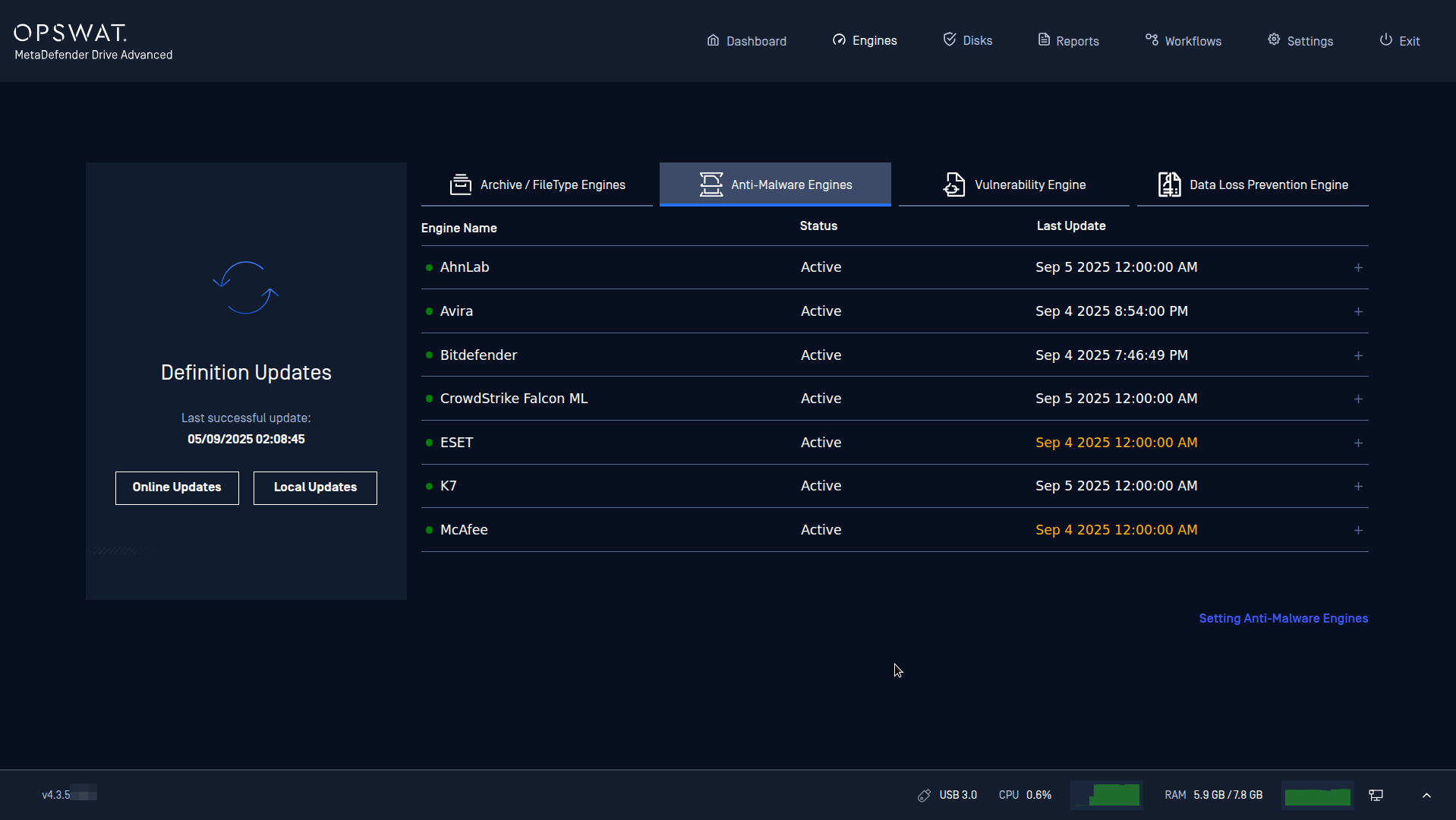Screen dimensions: 1456x820
Task: Click the 'CrowdStrike Falcon ML' name
Action: [514, 399]
